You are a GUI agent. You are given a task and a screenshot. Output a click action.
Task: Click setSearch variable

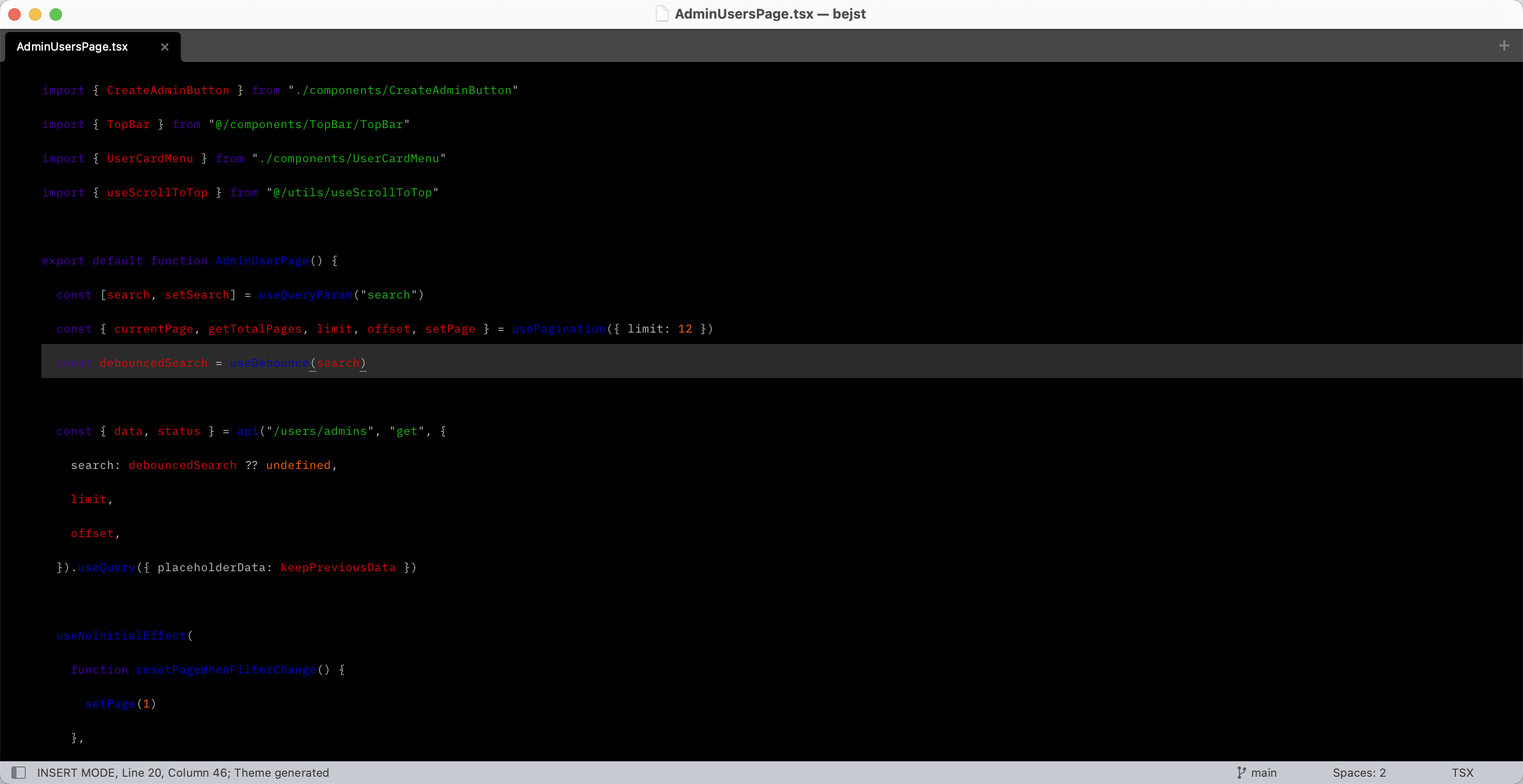point(197,294)
